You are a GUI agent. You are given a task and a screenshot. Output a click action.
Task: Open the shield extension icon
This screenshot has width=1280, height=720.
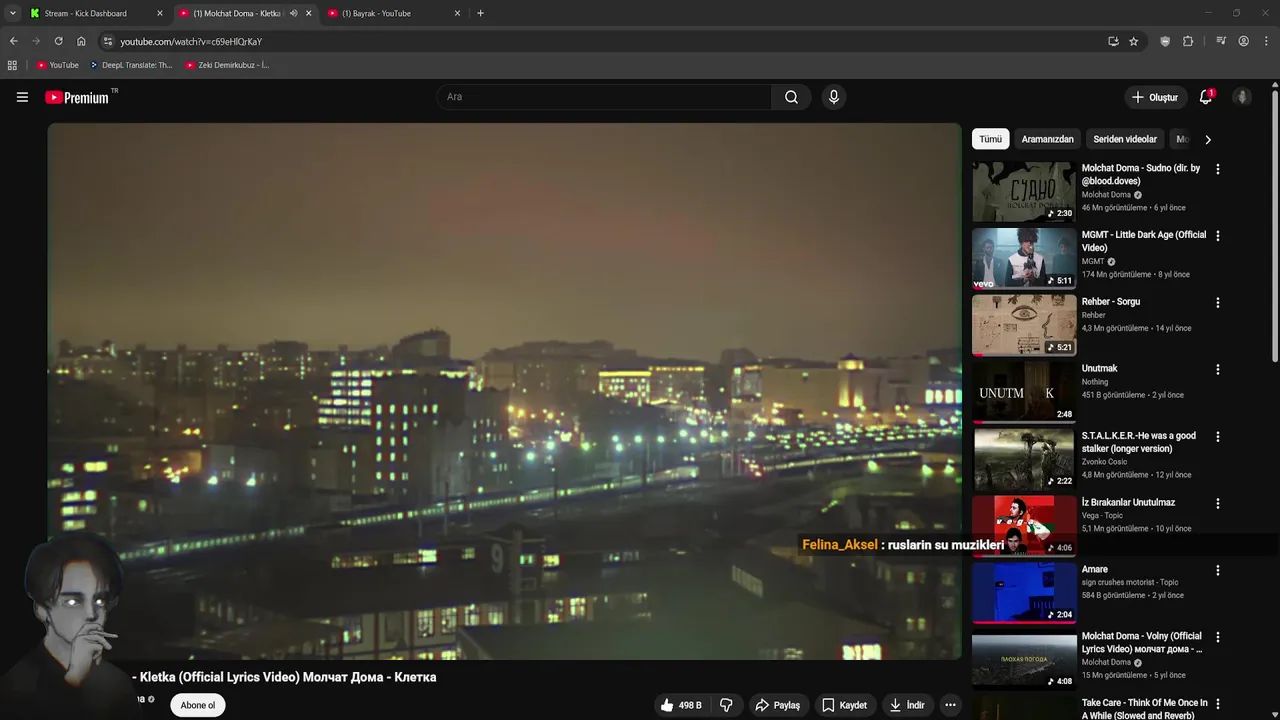(1165, 41)
